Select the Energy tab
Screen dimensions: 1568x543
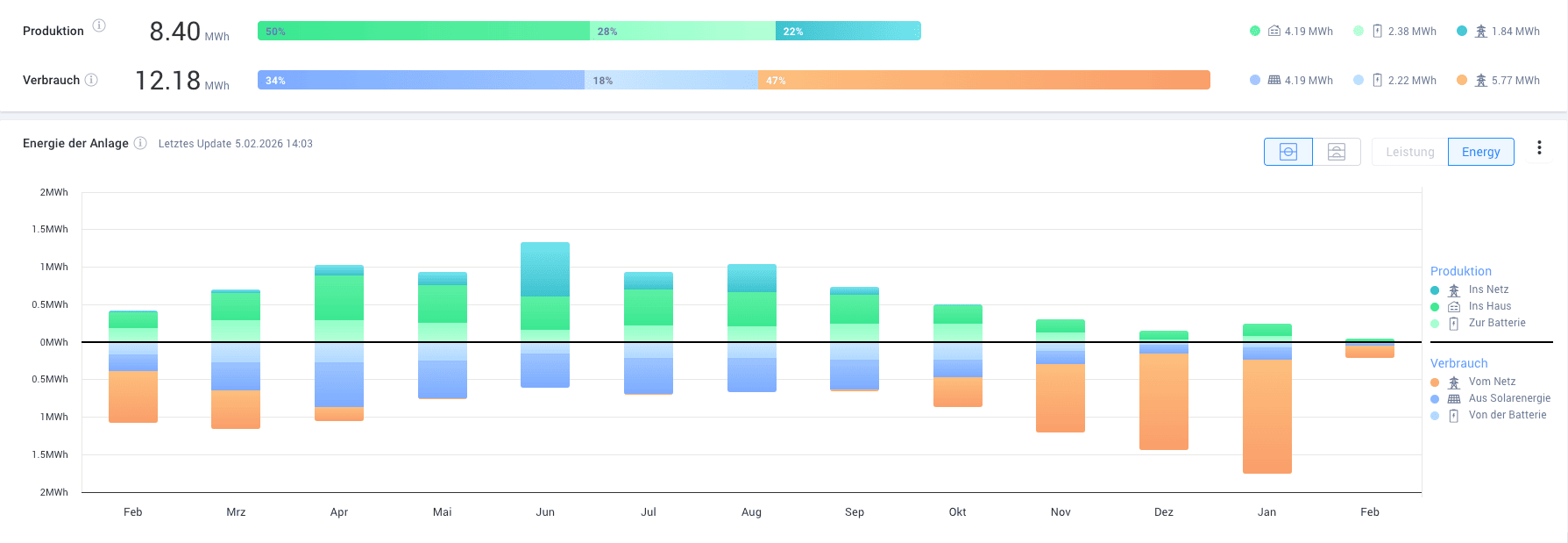1480,152
